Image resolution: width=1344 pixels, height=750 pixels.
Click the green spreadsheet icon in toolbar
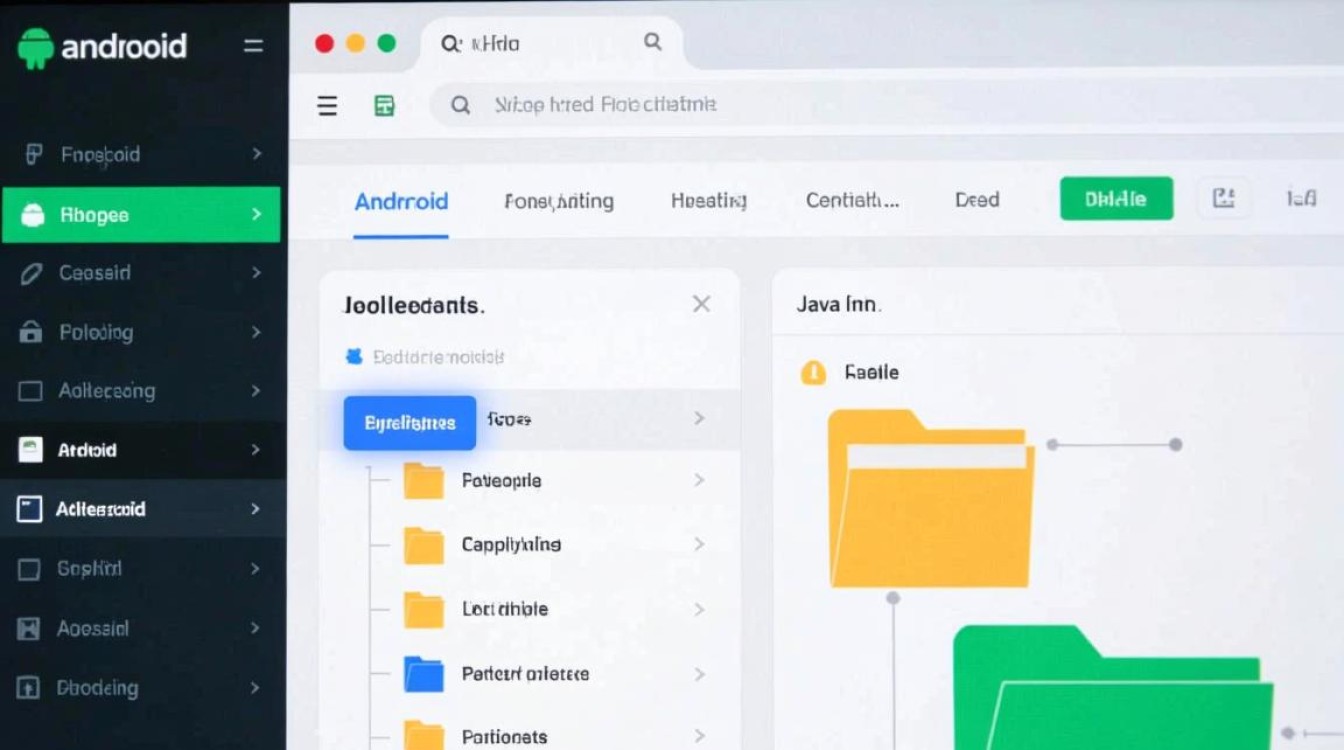pos(384,106)
